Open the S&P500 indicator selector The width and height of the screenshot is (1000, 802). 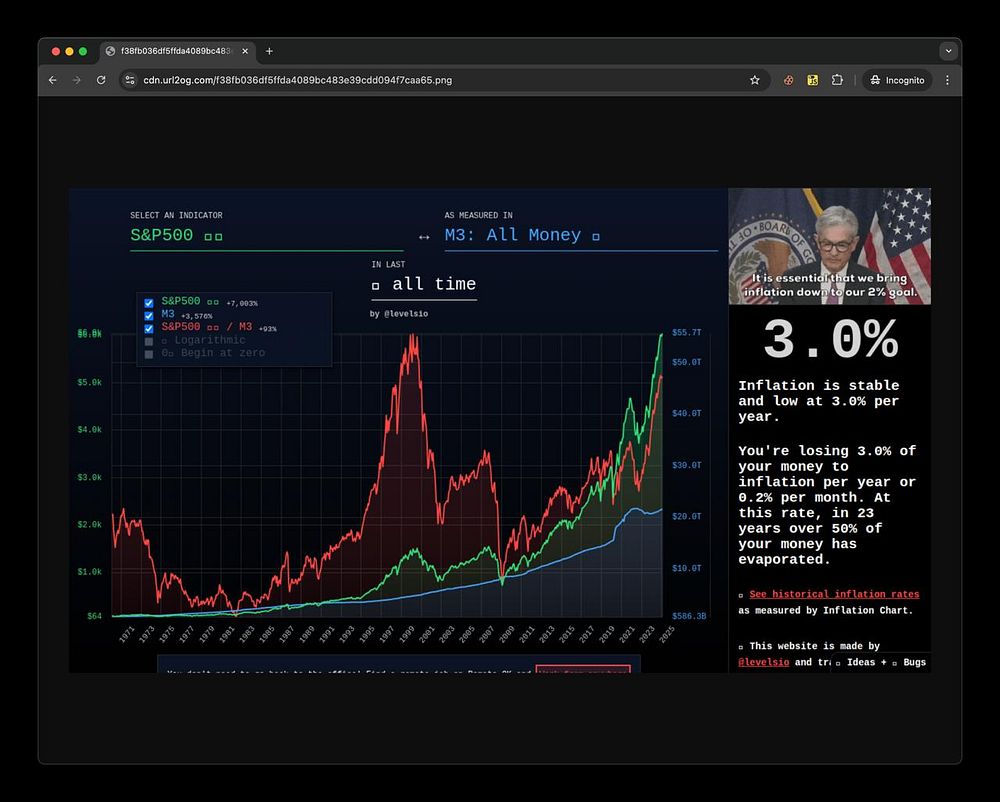(267, 235)
